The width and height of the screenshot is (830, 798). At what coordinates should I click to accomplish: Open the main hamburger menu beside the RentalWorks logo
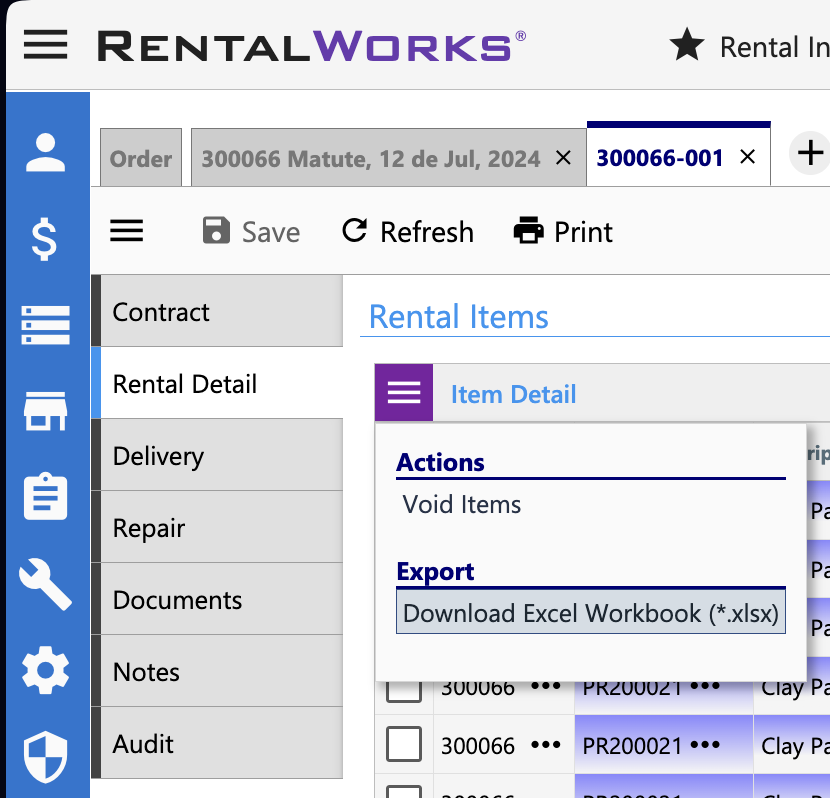point(46,44)
